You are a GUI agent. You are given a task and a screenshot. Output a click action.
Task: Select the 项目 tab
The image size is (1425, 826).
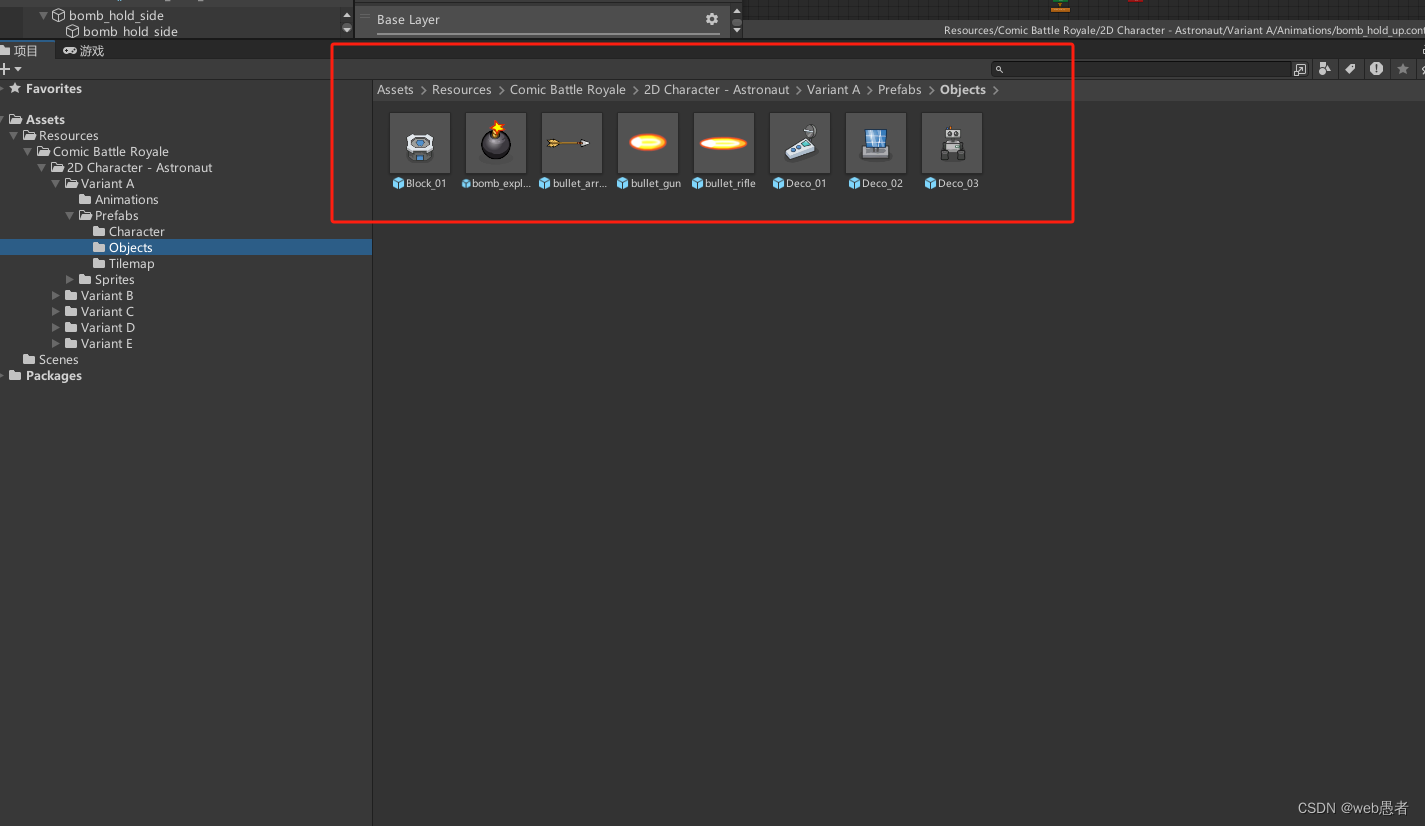point(26,50)
